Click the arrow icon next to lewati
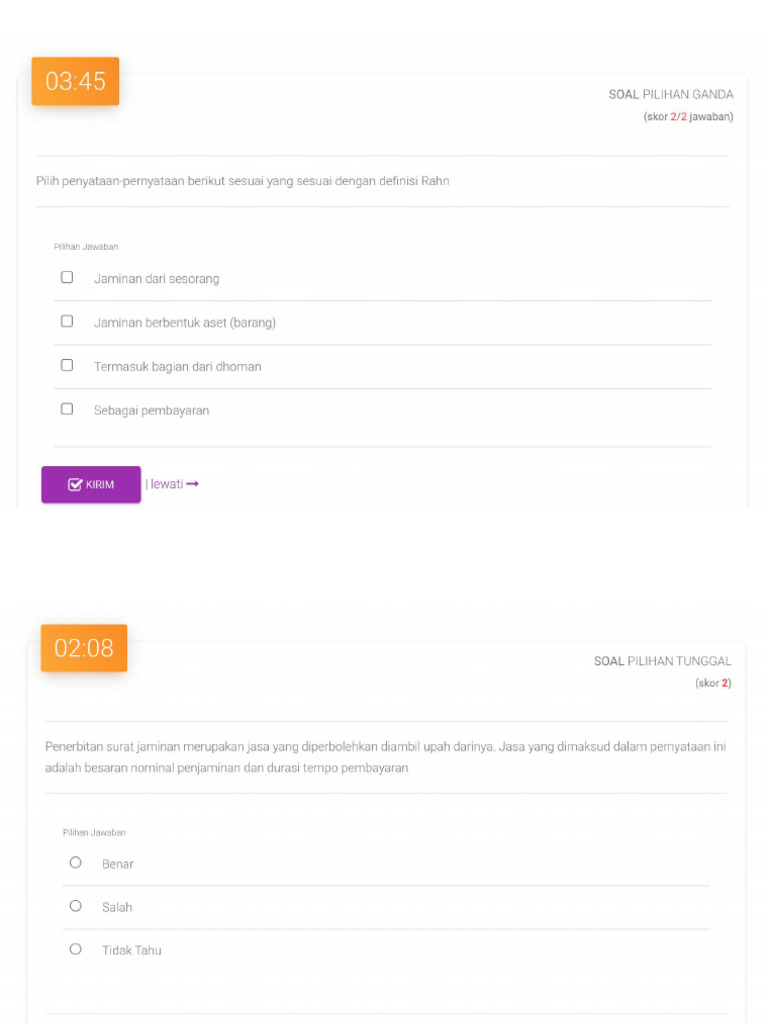This screenshot has height=1024, width=768. (x=193, y=484)
